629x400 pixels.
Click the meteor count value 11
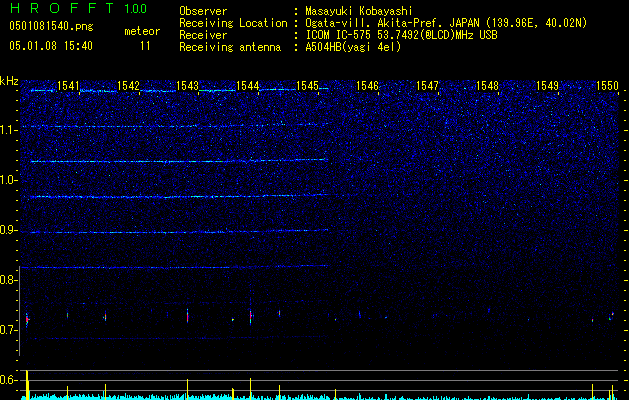click(x=145, y=46)
